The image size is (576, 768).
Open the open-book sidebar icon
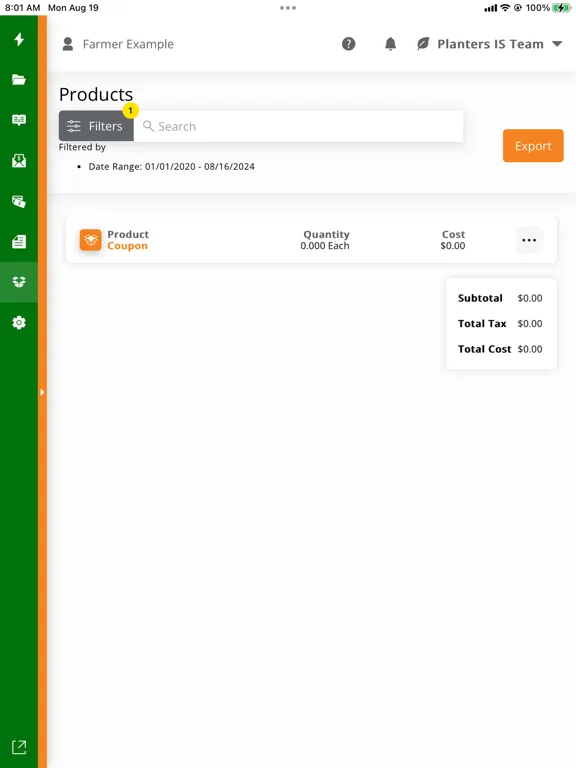coord(19,120)
